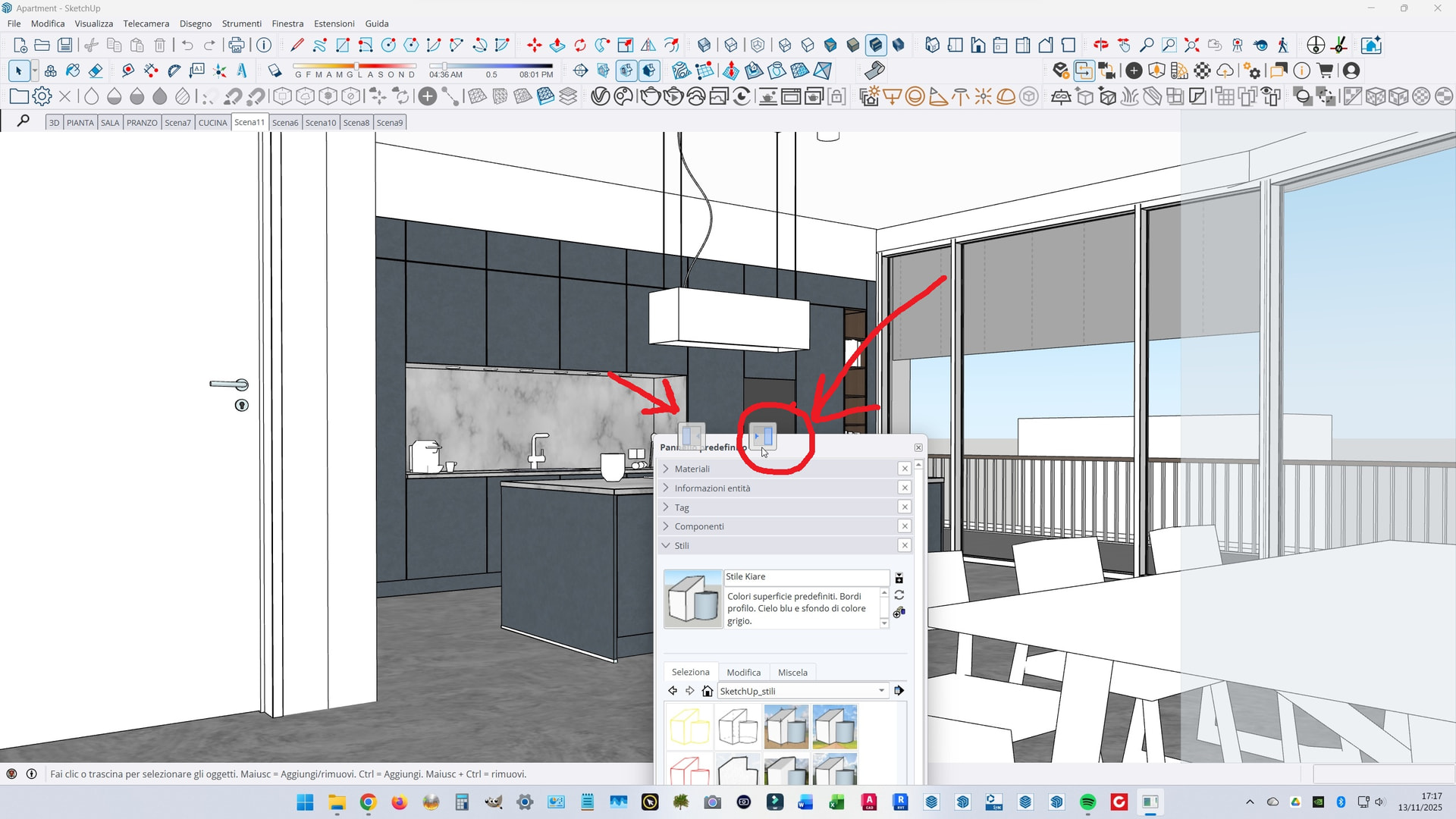Viewport: 1456px width, 819px height.
Task: Click the create new style icon
Action: click(x=899, y=612)
